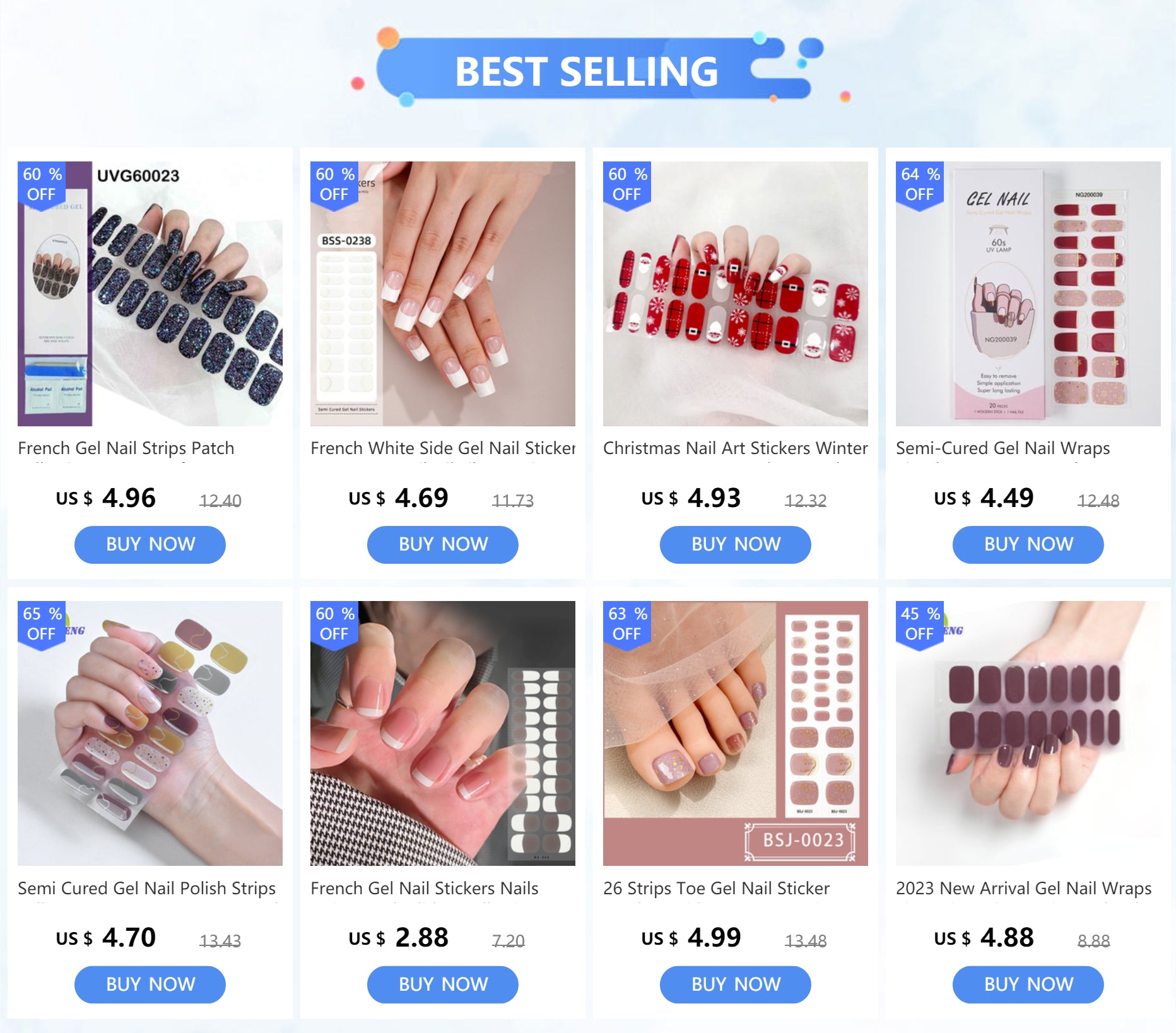View the red Christmas Santa nail stickers photo
Image resolution: width=1176 pixels, height=1033 pixels.
point(736,294)
